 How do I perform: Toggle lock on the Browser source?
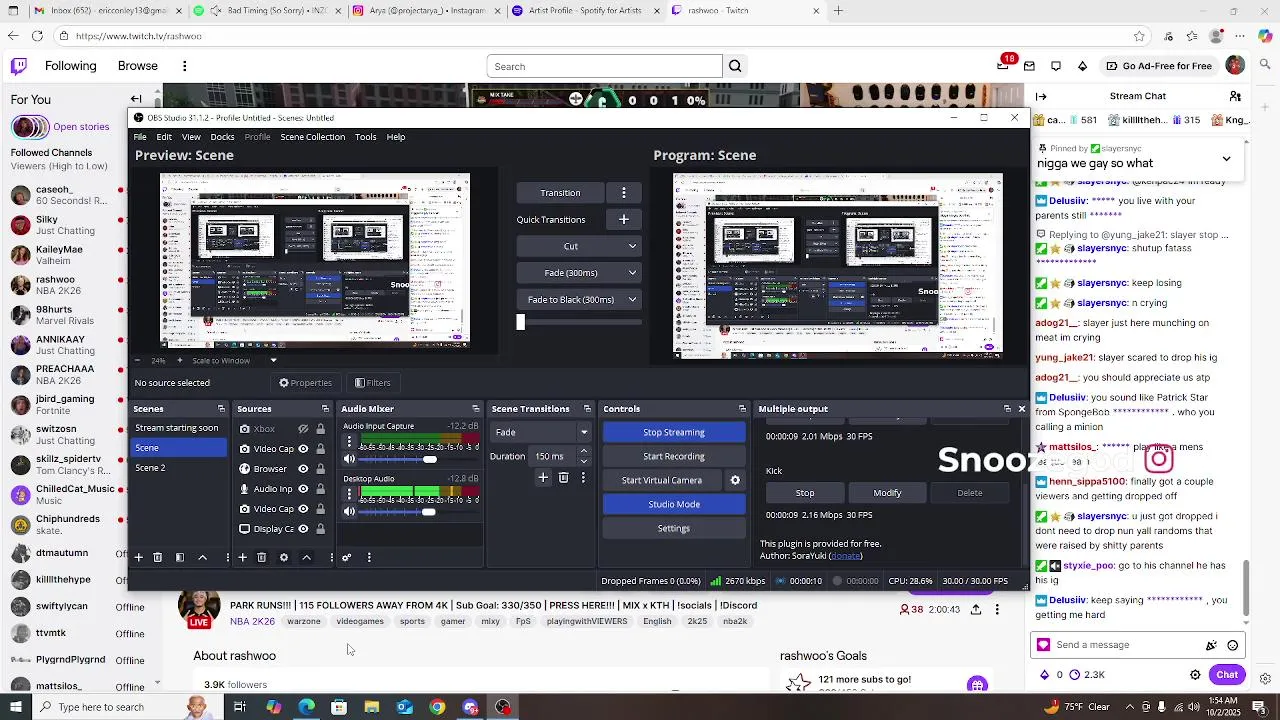320,469
